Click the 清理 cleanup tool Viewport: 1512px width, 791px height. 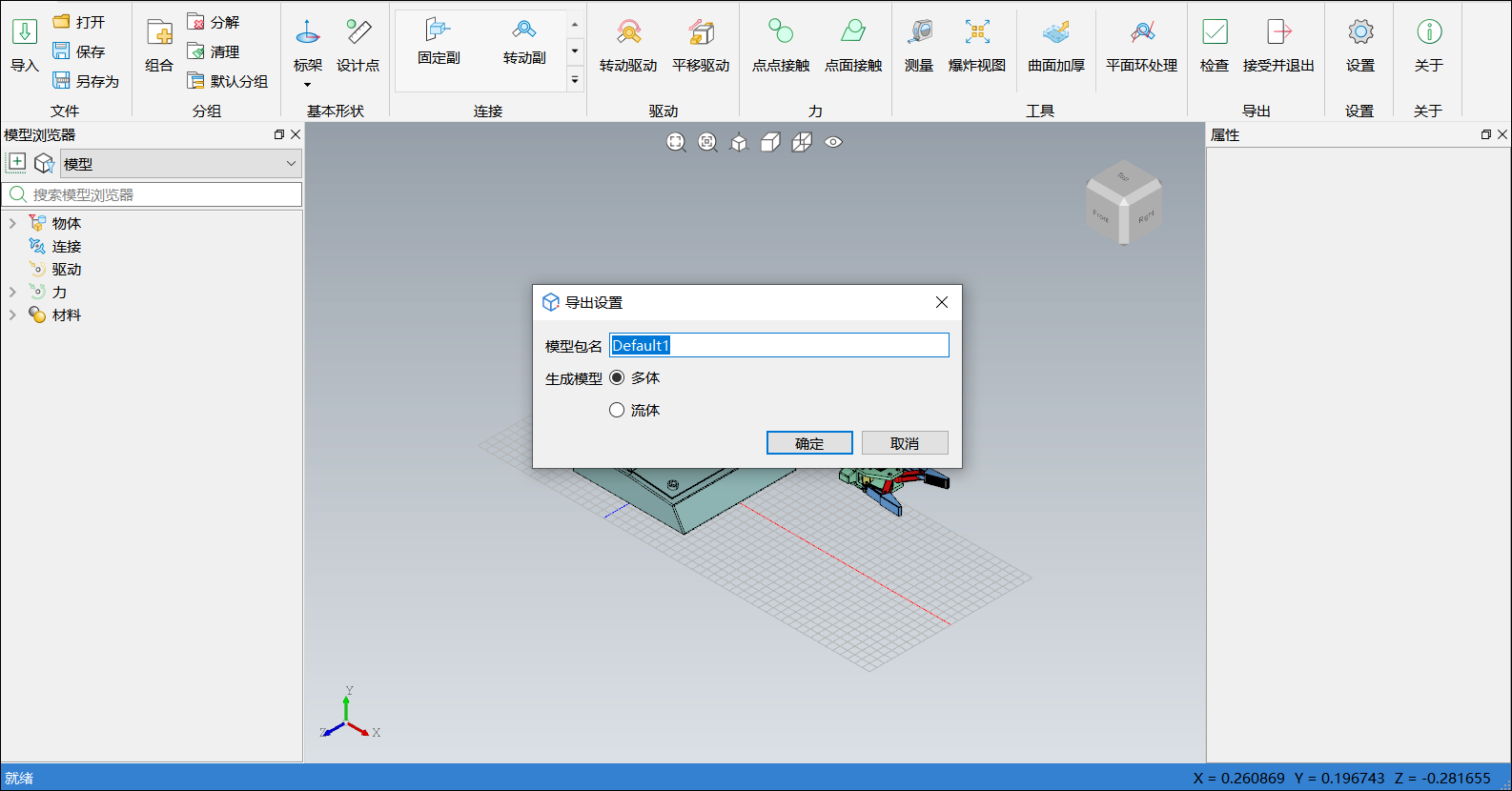coord(214,51)
